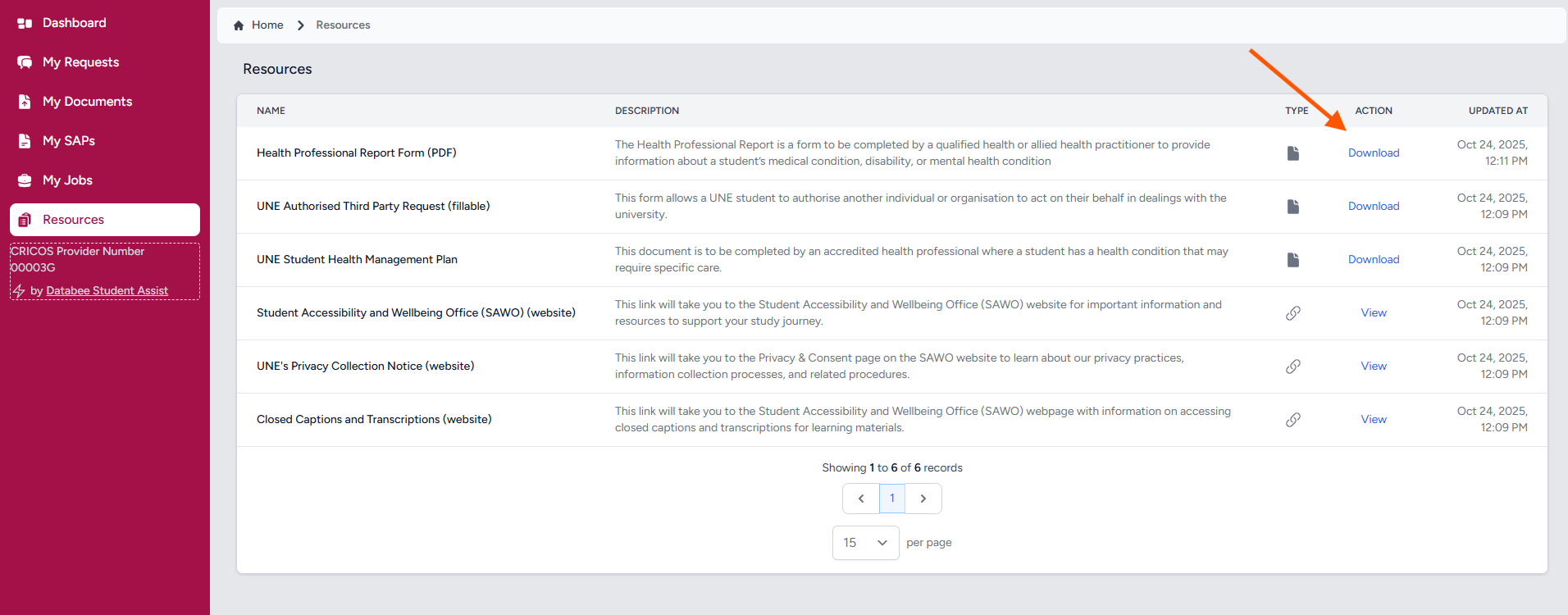Click the file type icon for UNE Authorised Third Party Request

coord(1293,207)
